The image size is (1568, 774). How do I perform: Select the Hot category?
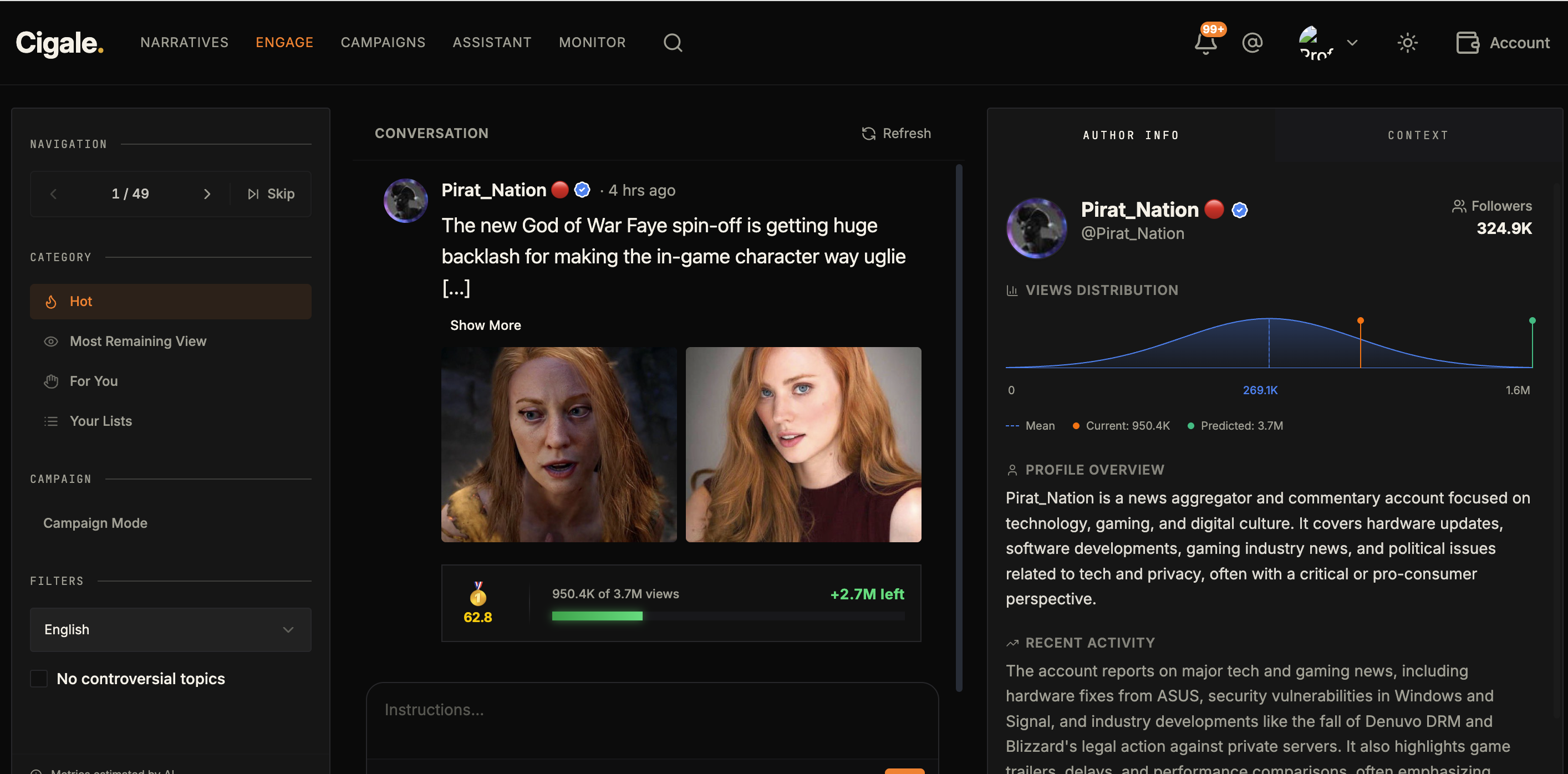[x=170, y=302]
